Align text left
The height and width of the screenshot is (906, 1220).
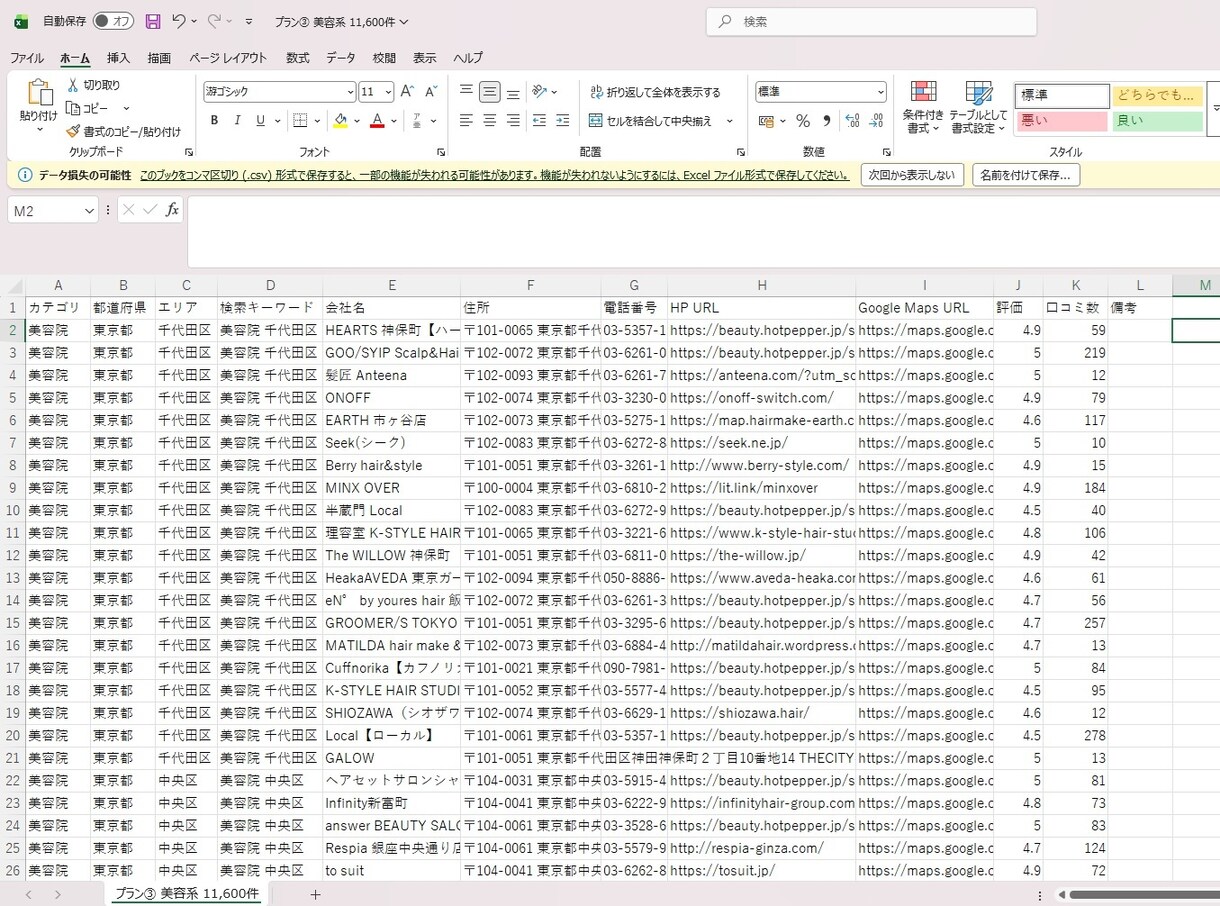[466, 121]
